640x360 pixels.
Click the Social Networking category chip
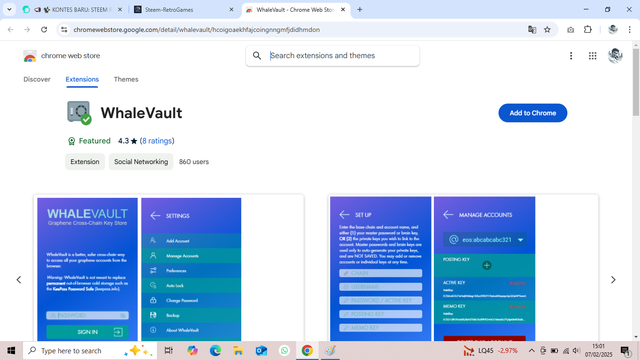pos(141,162)
